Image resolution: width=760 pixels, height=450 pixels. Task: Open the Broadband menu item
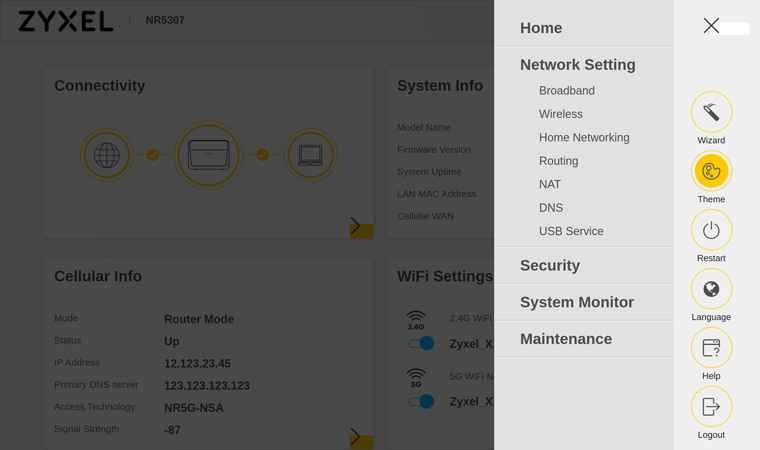coord(567,91)
